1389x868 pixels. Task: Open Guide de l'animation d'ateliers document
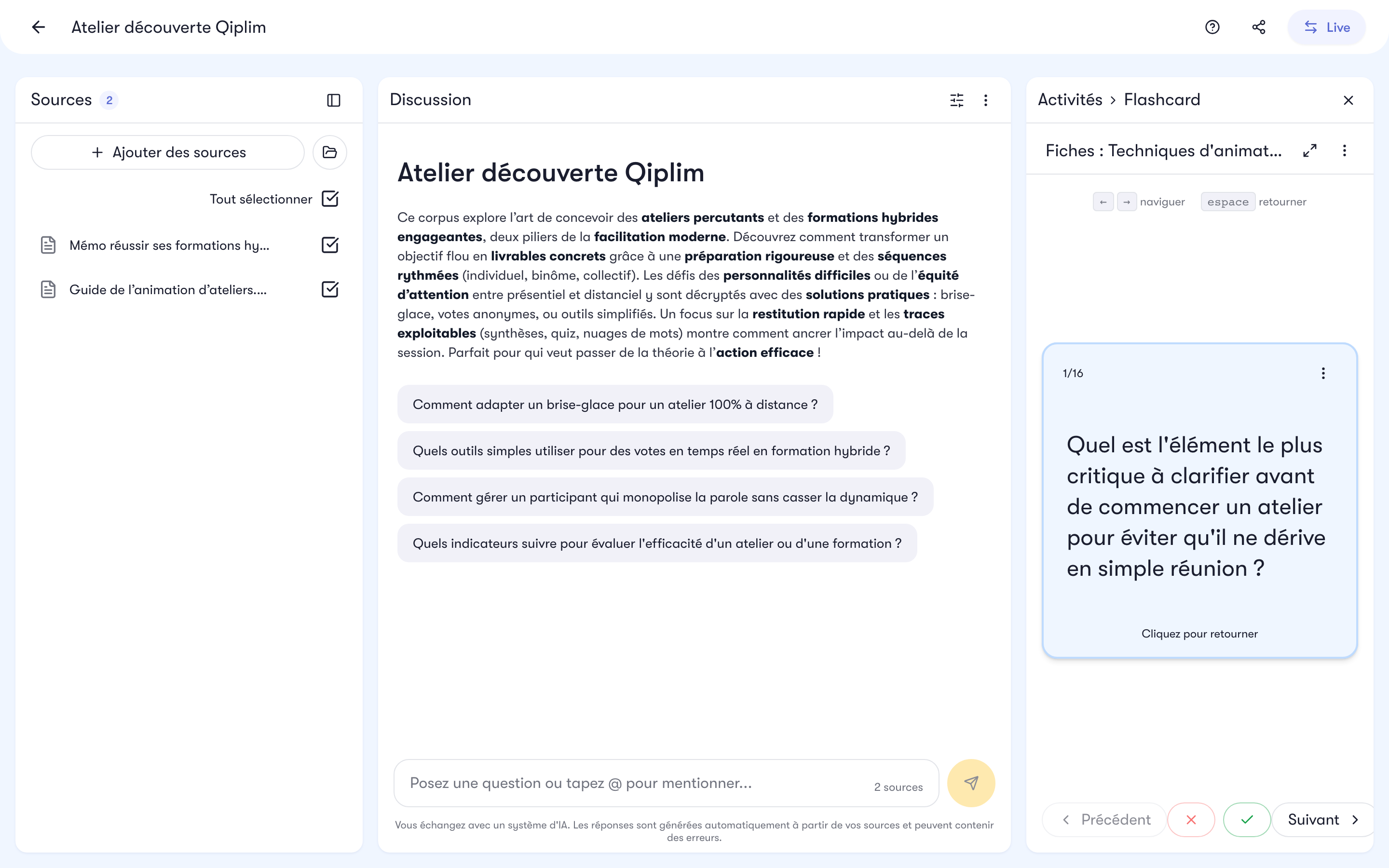point(168,289)
